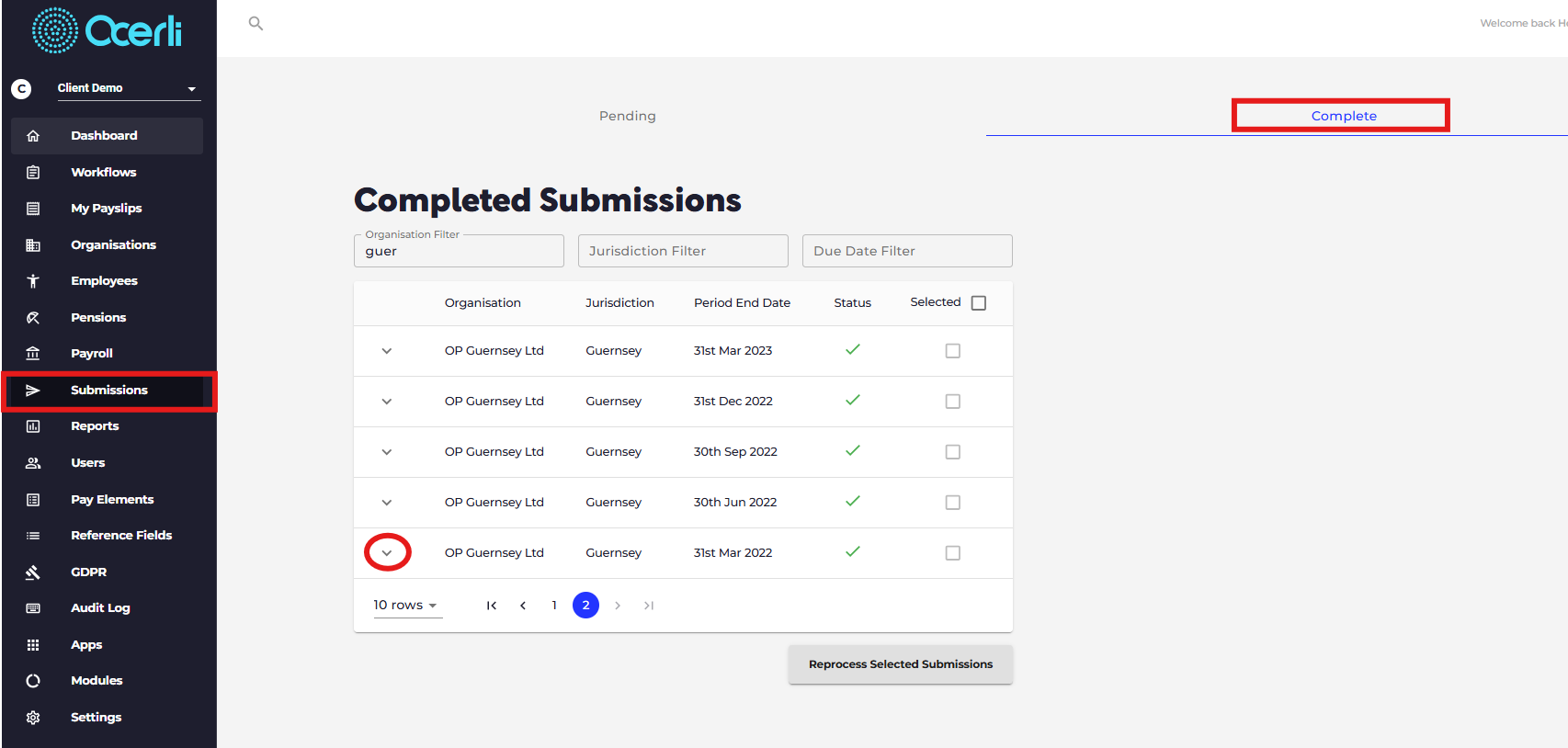Click the Jurisdiction Filter field
The width and height of the screenshot is (1568, 748).
pos(683,251)
